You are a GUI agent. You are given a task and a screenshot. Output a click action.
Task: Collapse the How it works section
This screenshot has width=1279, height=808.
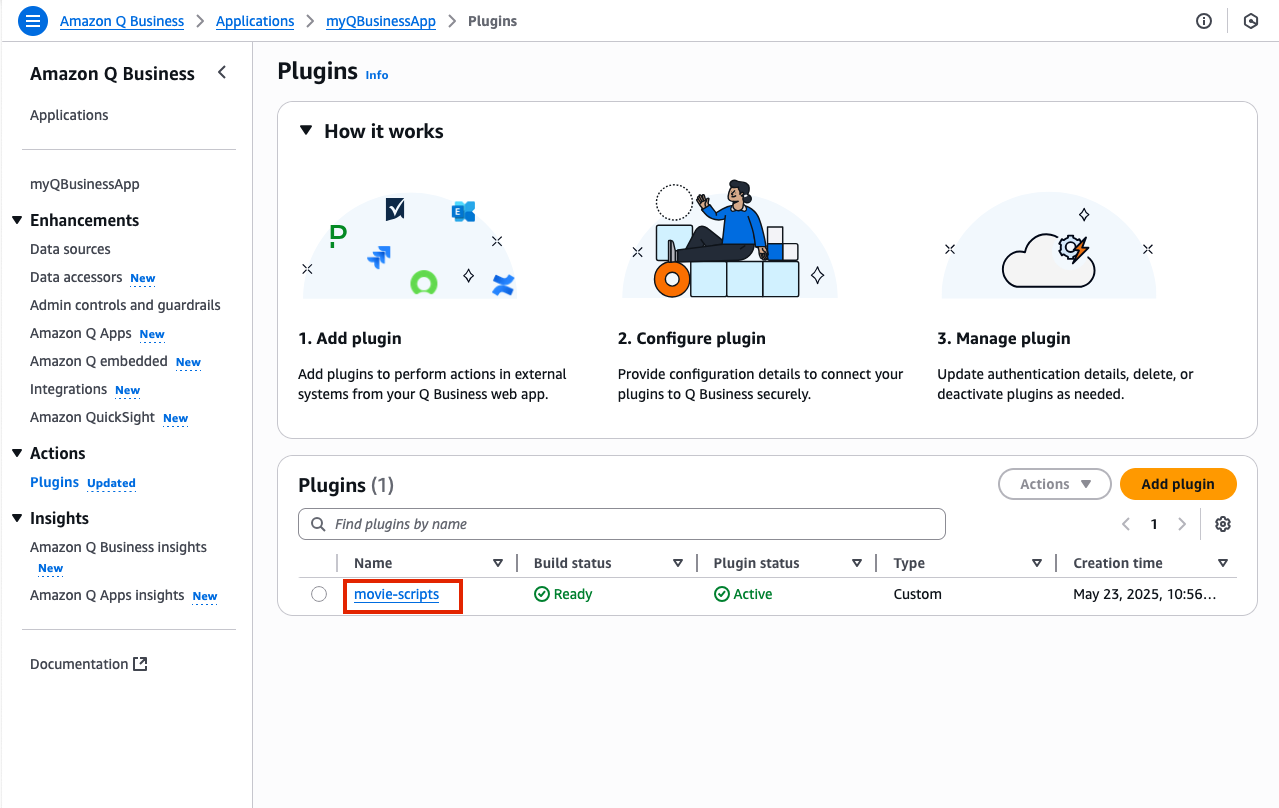click(306, 131)
